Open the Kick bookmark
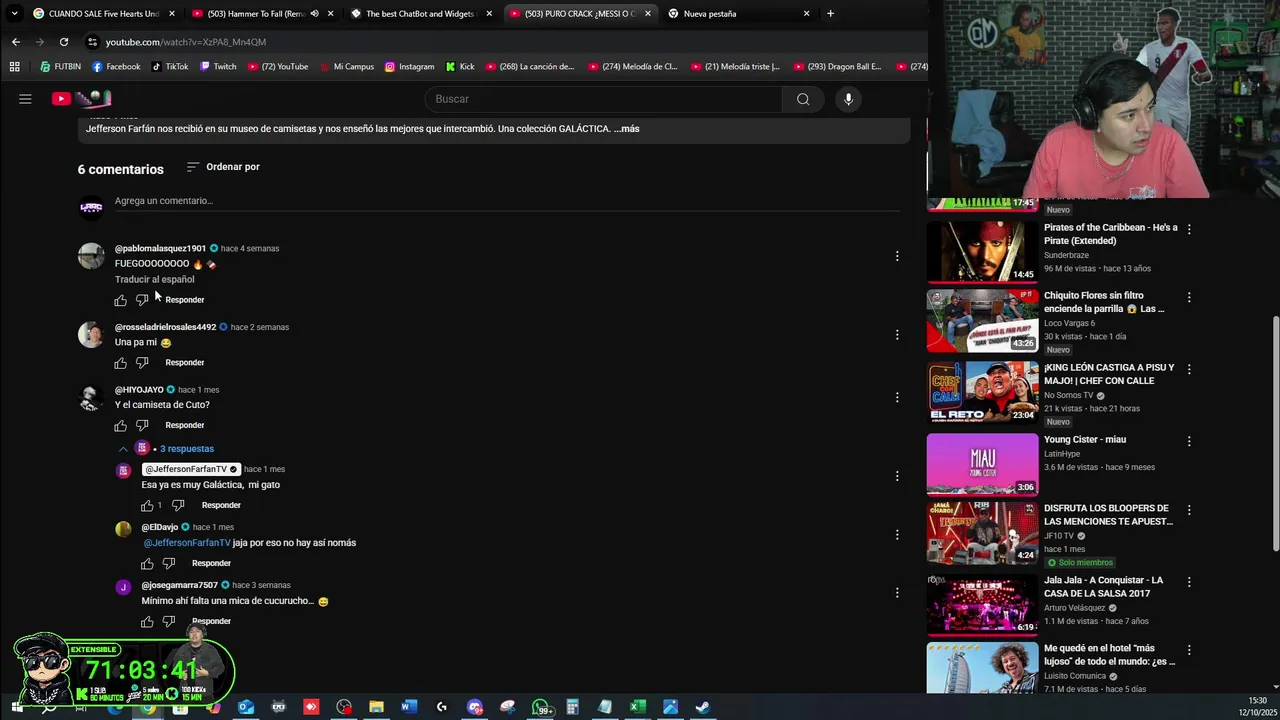 [x=460, y=67]
